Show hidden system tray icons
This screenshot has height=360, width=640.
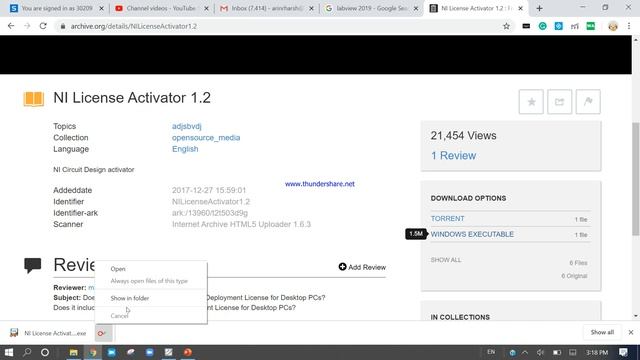click(525, 352)
